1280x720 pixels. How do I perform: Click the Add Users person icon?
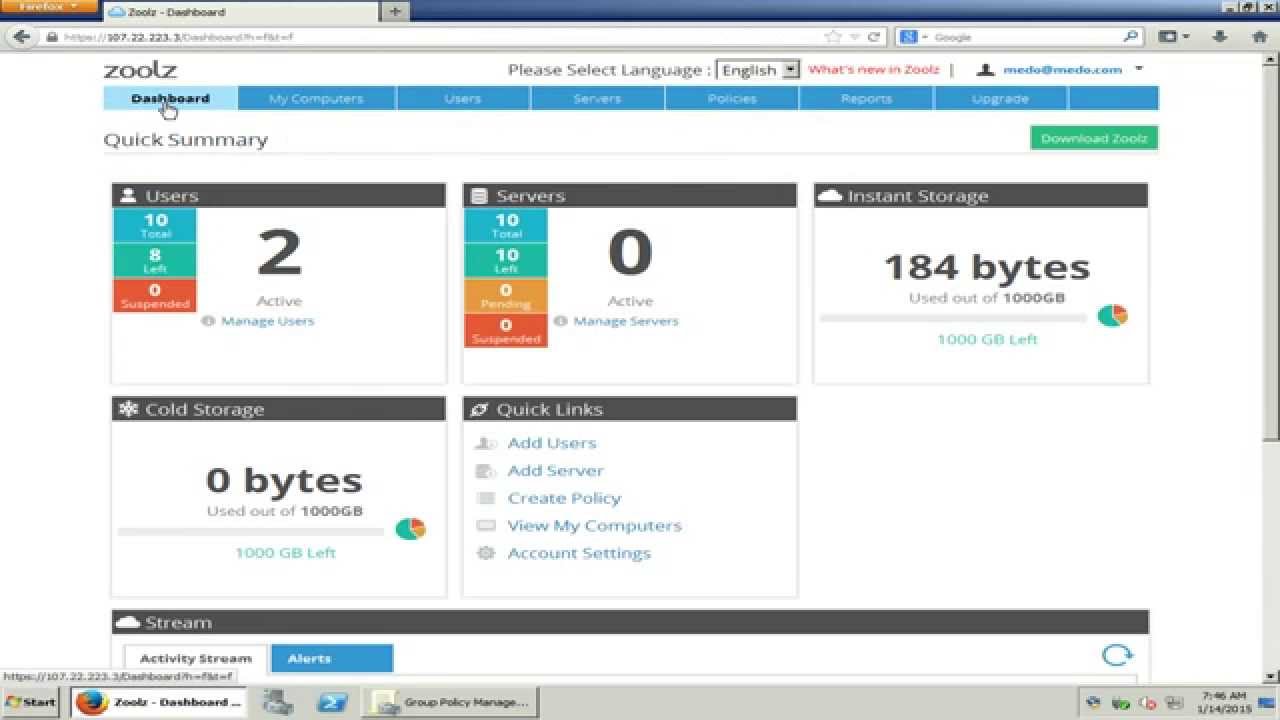pyautogui.click(x=486, y=443)
